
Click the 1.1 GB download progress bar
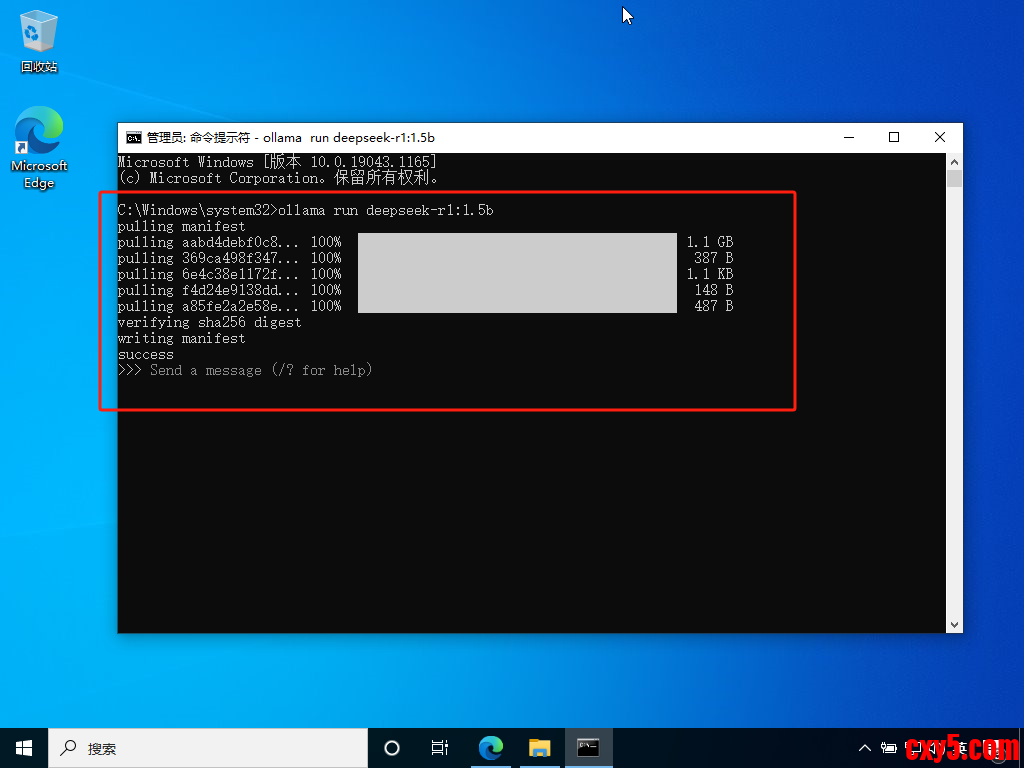[517, 242]
